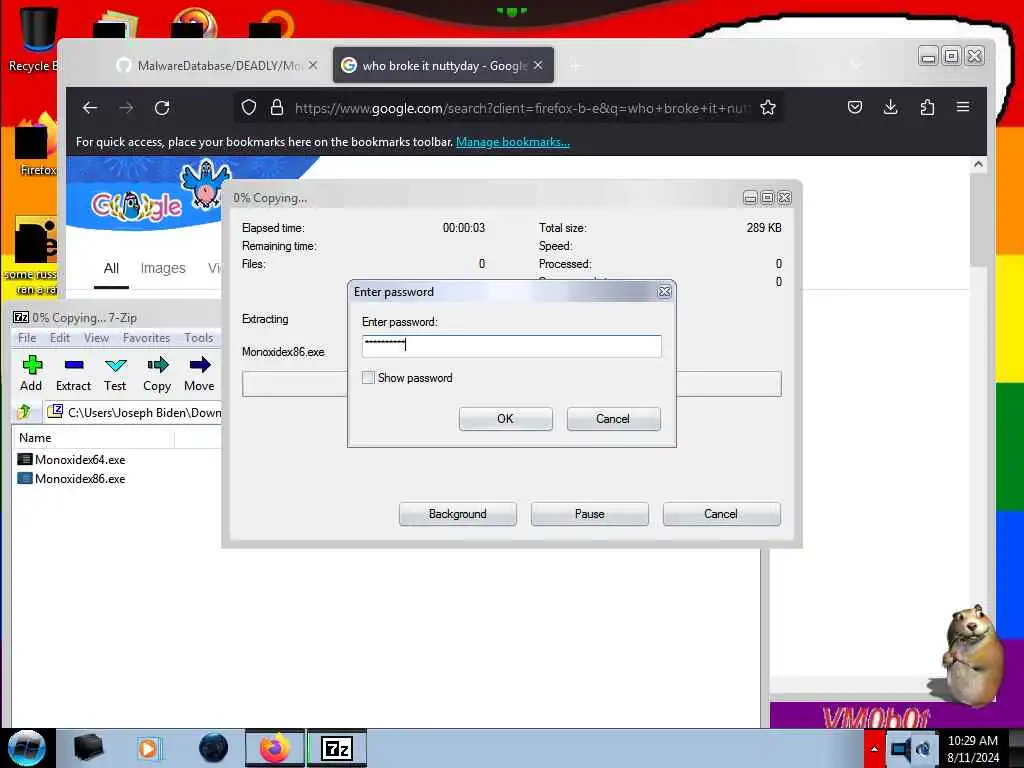
Task: Open the media player taskbar icon
Action: (x=148, y=748)
